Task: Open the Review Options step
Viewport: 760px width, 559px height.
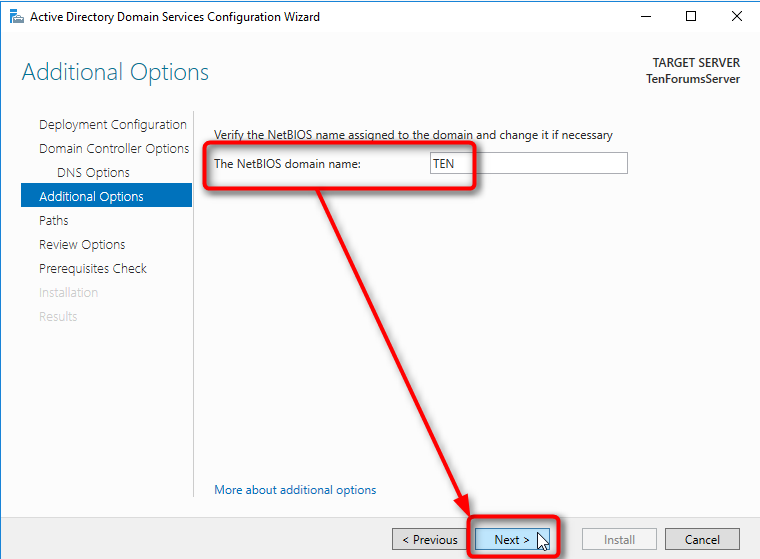Action: click(82, 244)
